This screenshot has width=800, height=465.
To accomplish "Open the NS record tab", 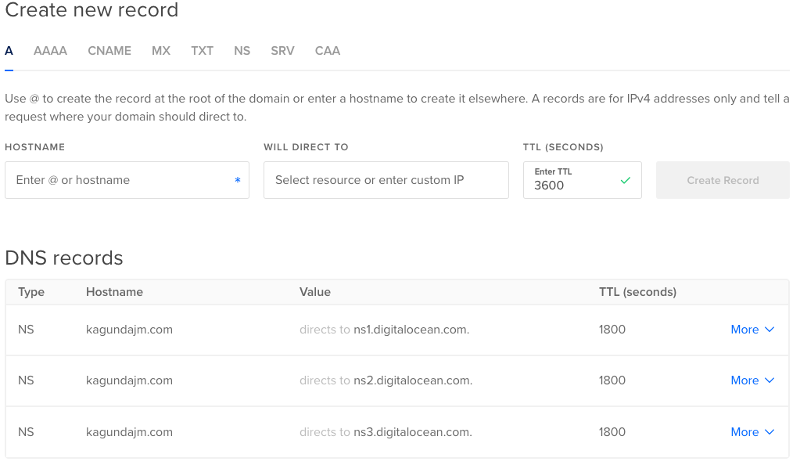I will point(242,51).
